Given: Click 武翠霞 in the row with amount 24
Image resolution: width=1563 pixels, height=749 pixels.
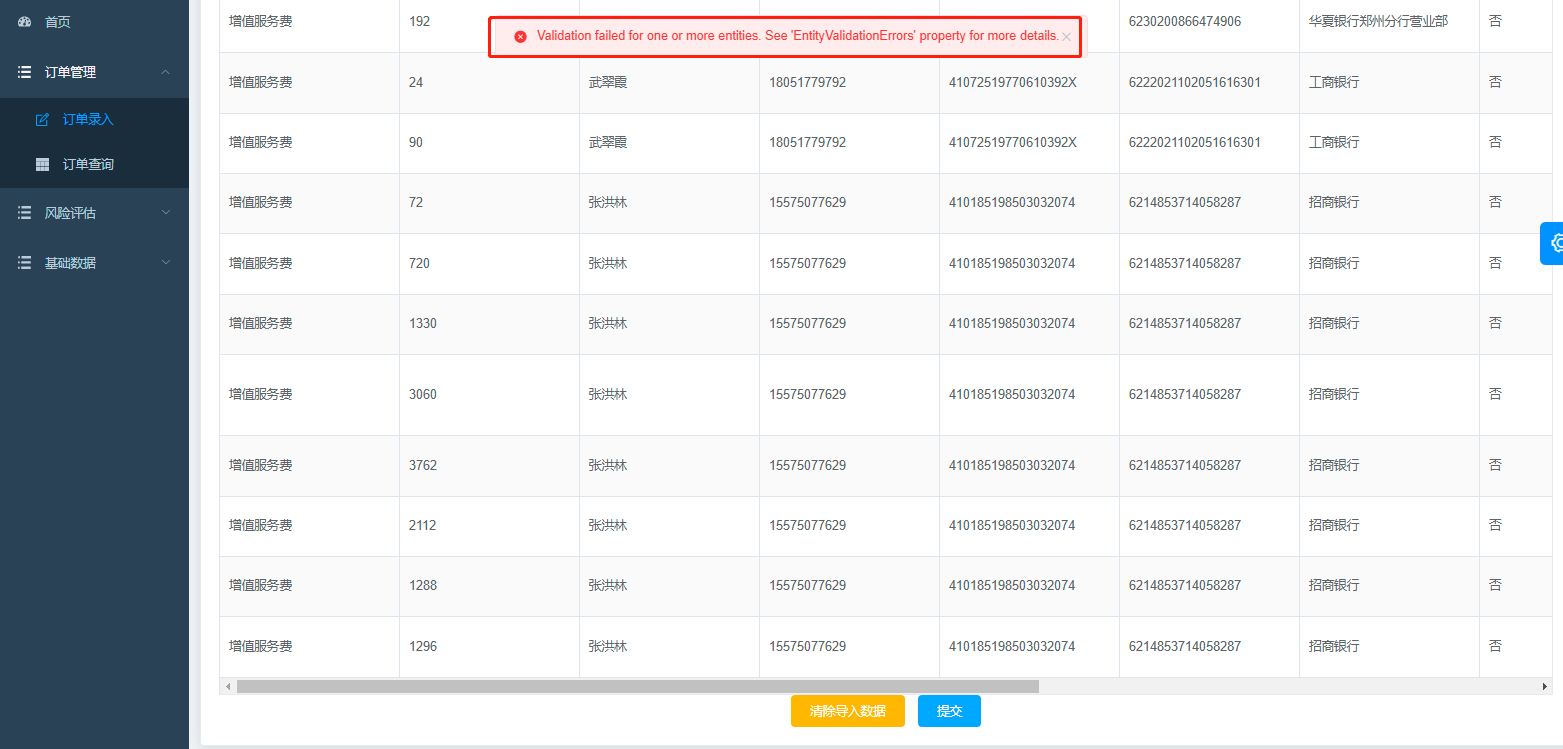Looking at the screenshot, I should click(x=608, y=83).
